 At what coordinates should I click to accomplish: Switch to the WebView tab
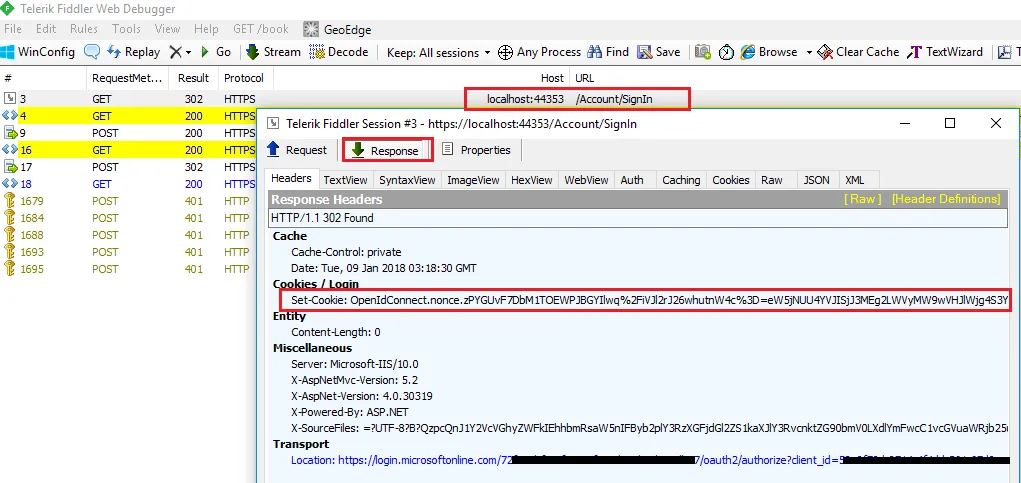point(586,180)
